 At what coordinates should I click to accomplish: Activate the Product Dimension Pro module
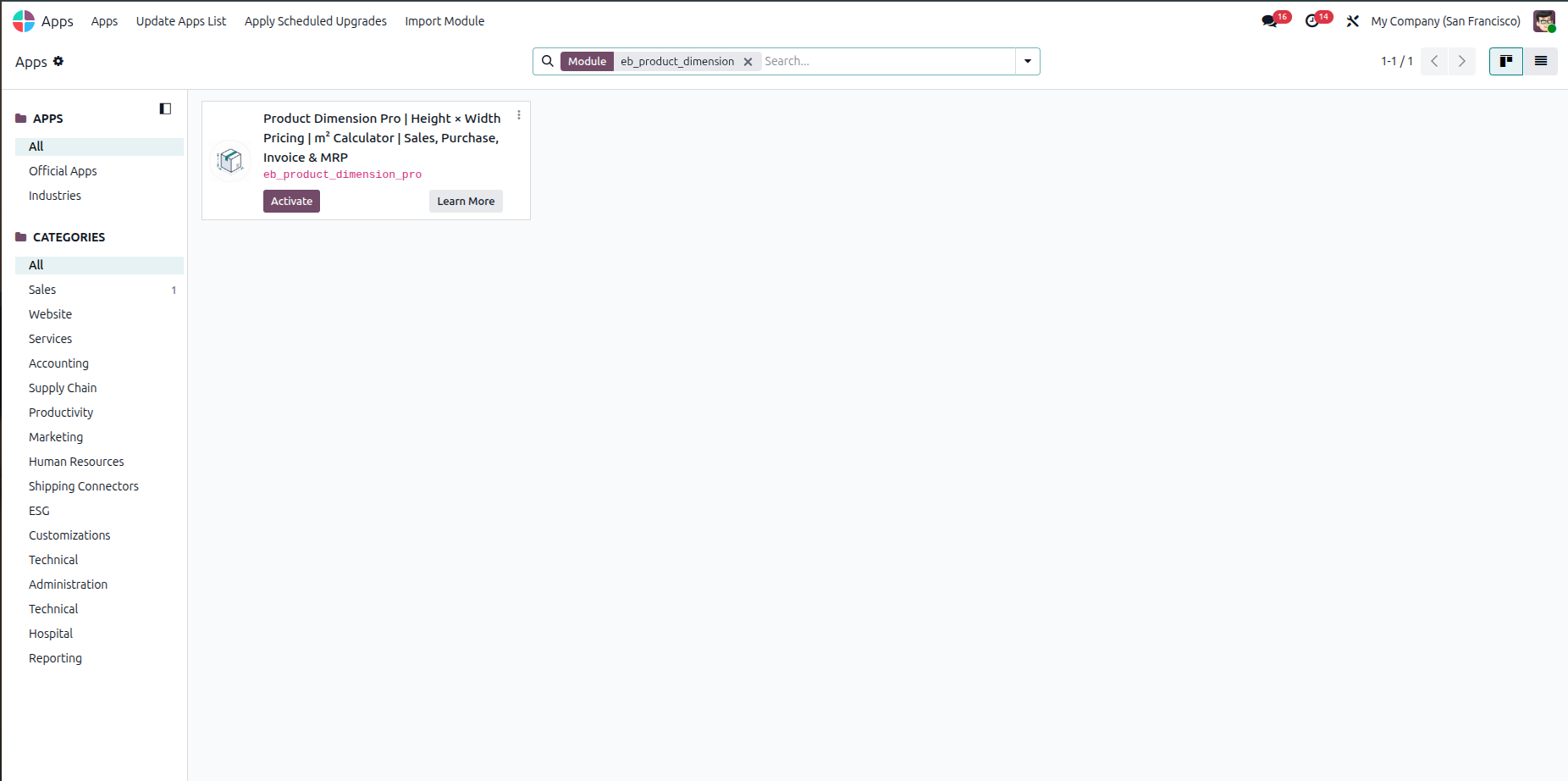click(x=291, y=201)
